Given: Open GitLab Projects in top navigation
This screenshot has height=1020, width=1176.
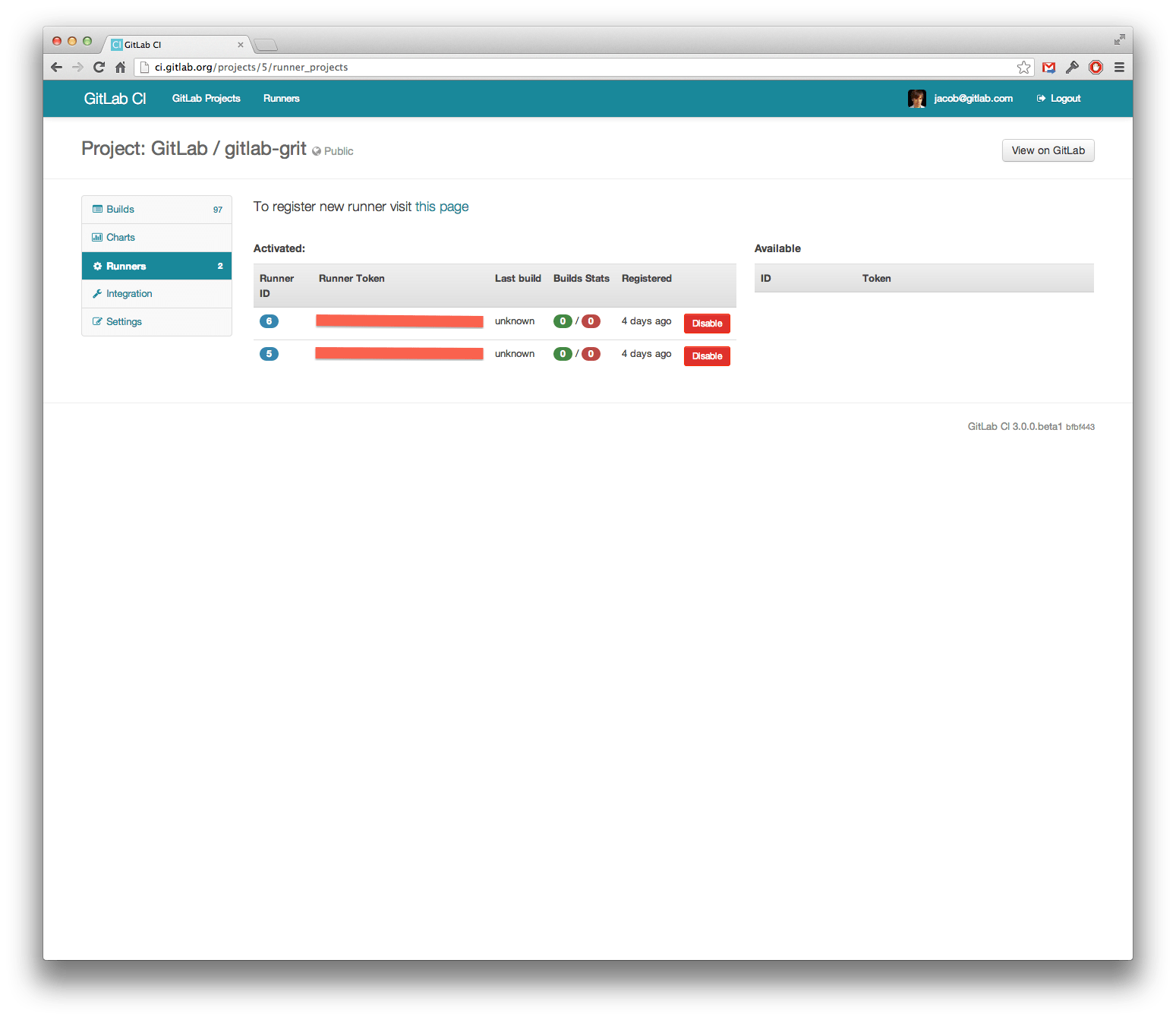Looking at the screenshot, I should pyautogui.click(x=206, y=99).
